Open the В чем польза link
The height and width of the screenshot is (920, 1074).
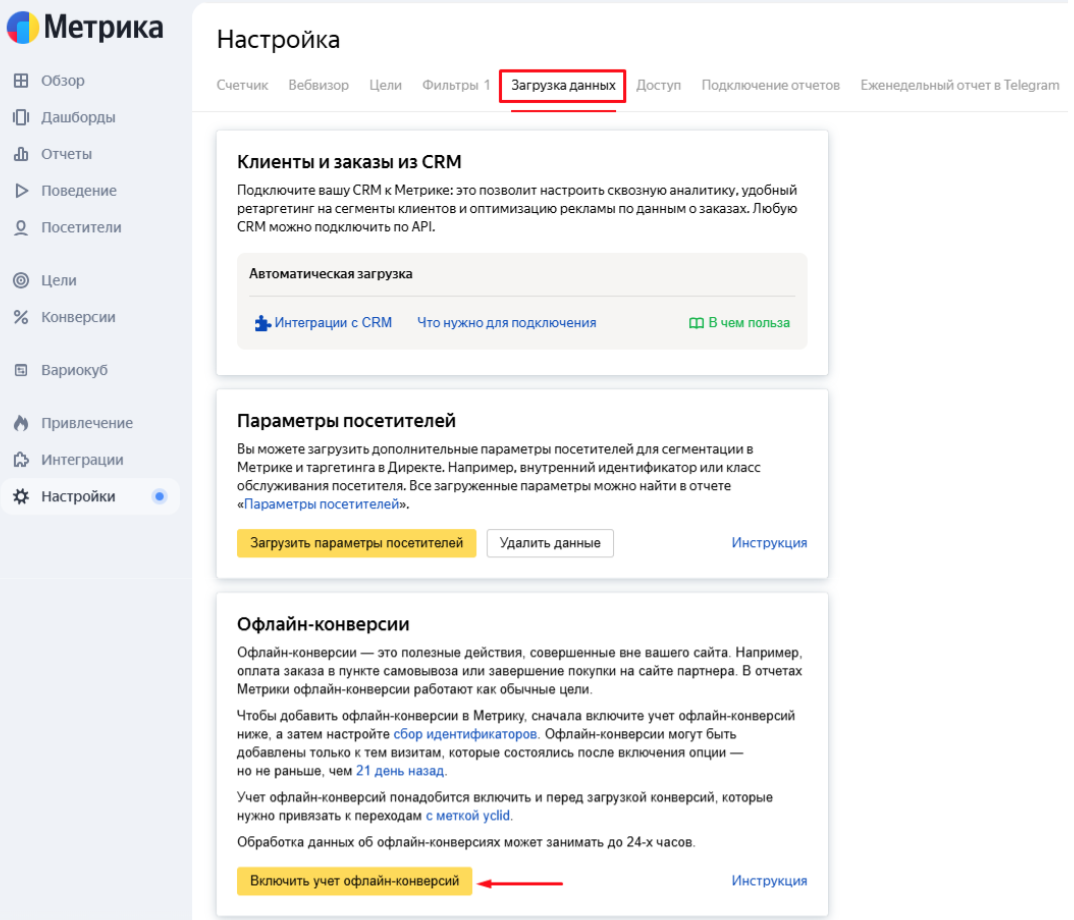(739, 323)
